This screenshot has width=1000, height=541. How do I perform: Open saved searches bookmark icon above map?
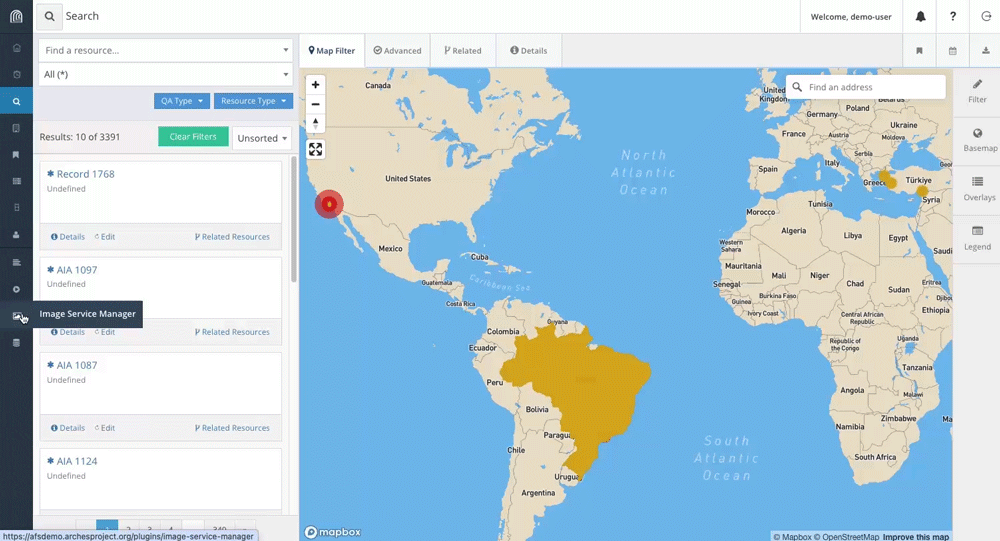919,50
